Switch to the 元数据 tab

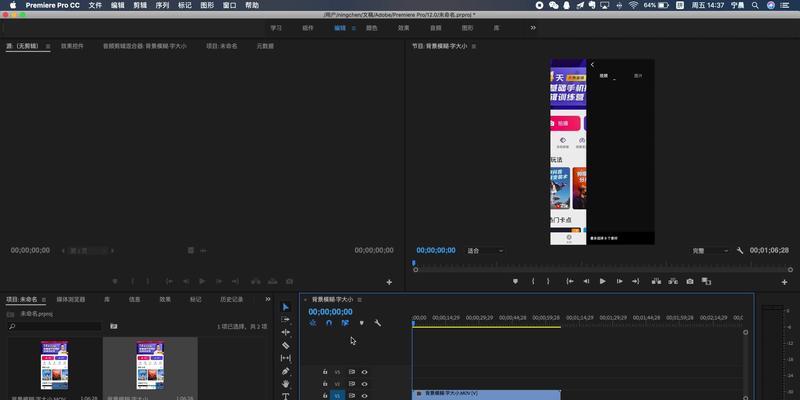click(265, 46)
